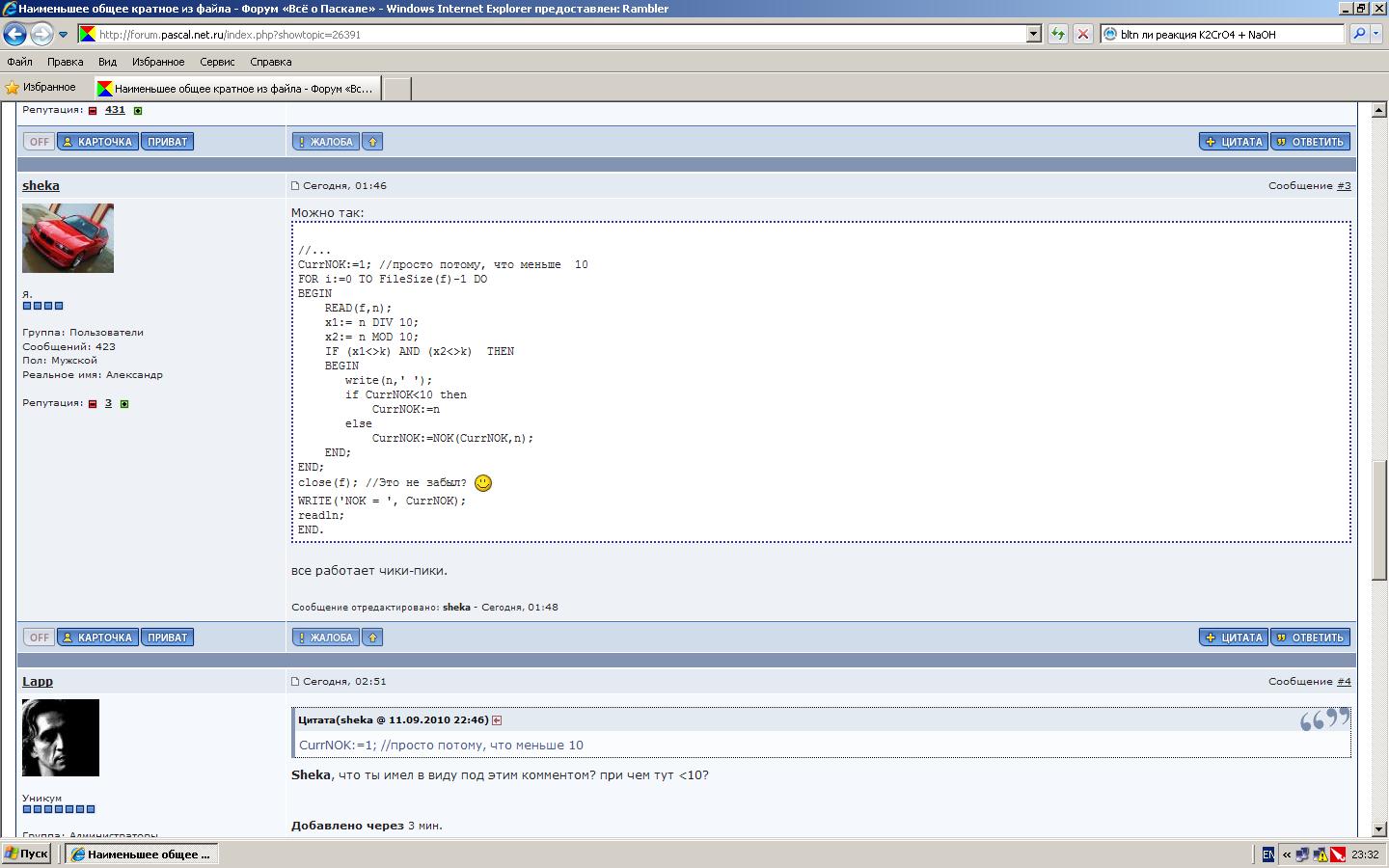This screenshot has width=1389, height=868.
Task: Click ОТВЕТИТЬ button under sheka's post
Action: point(1310,637)
